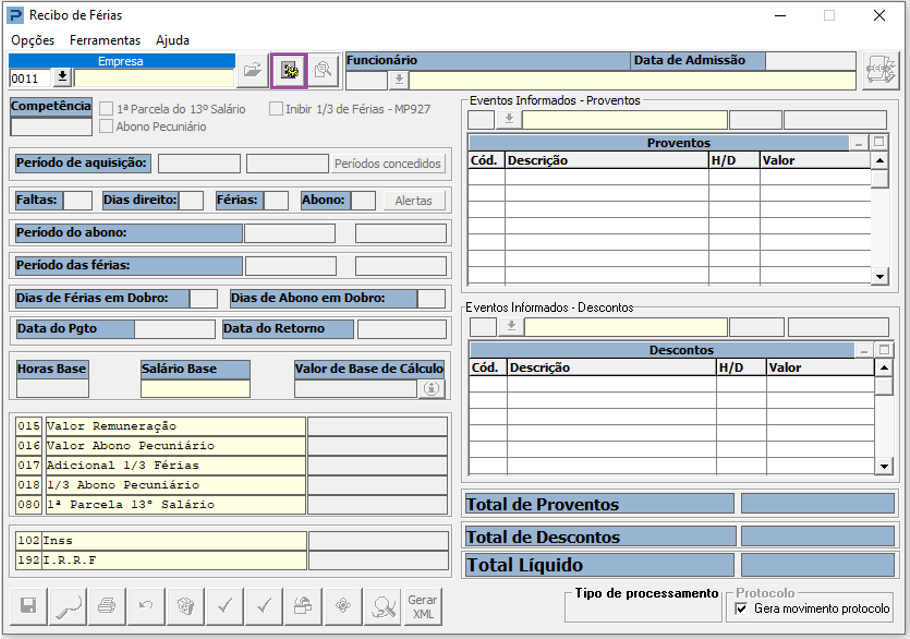
Task: Toggle 1ª Parcela do 13º Salário checkbox
Action: (x=106, y=109)
